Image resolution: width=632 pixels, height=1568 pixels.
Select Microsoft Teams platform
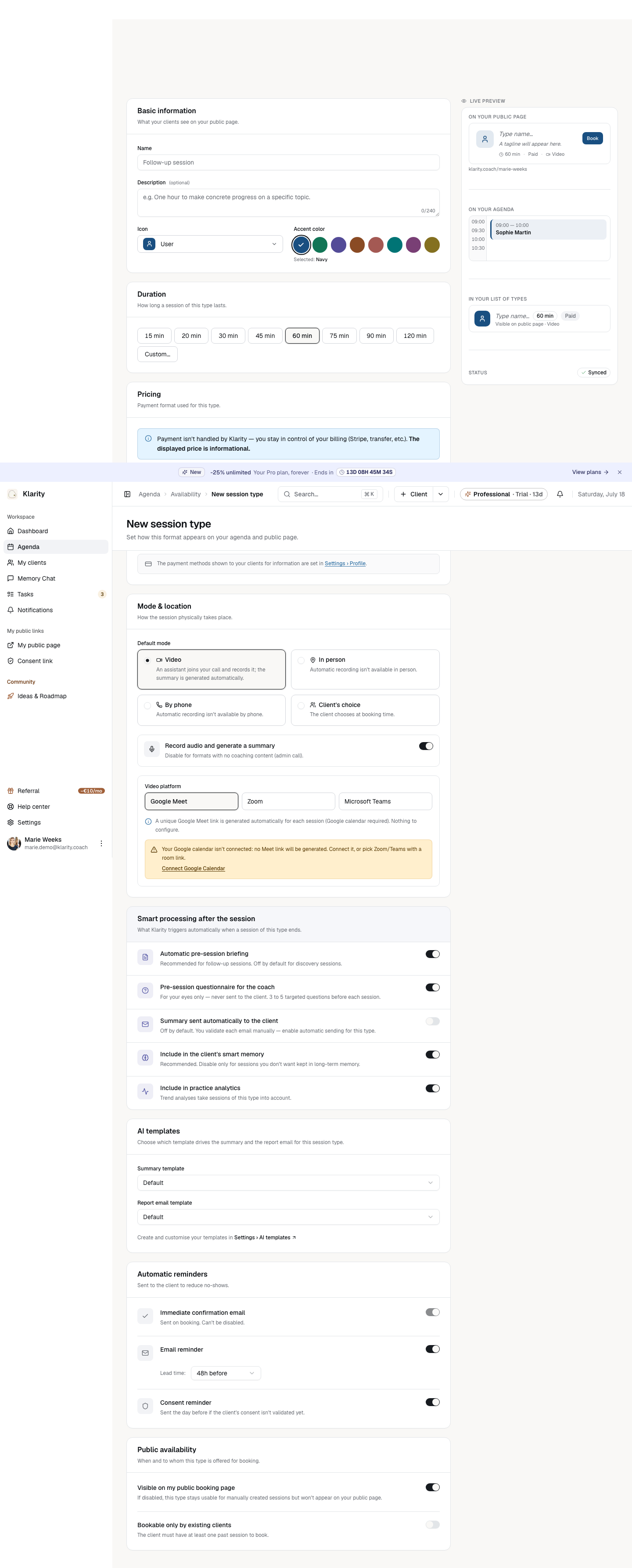pyautogui.click(x=385, y=802)
